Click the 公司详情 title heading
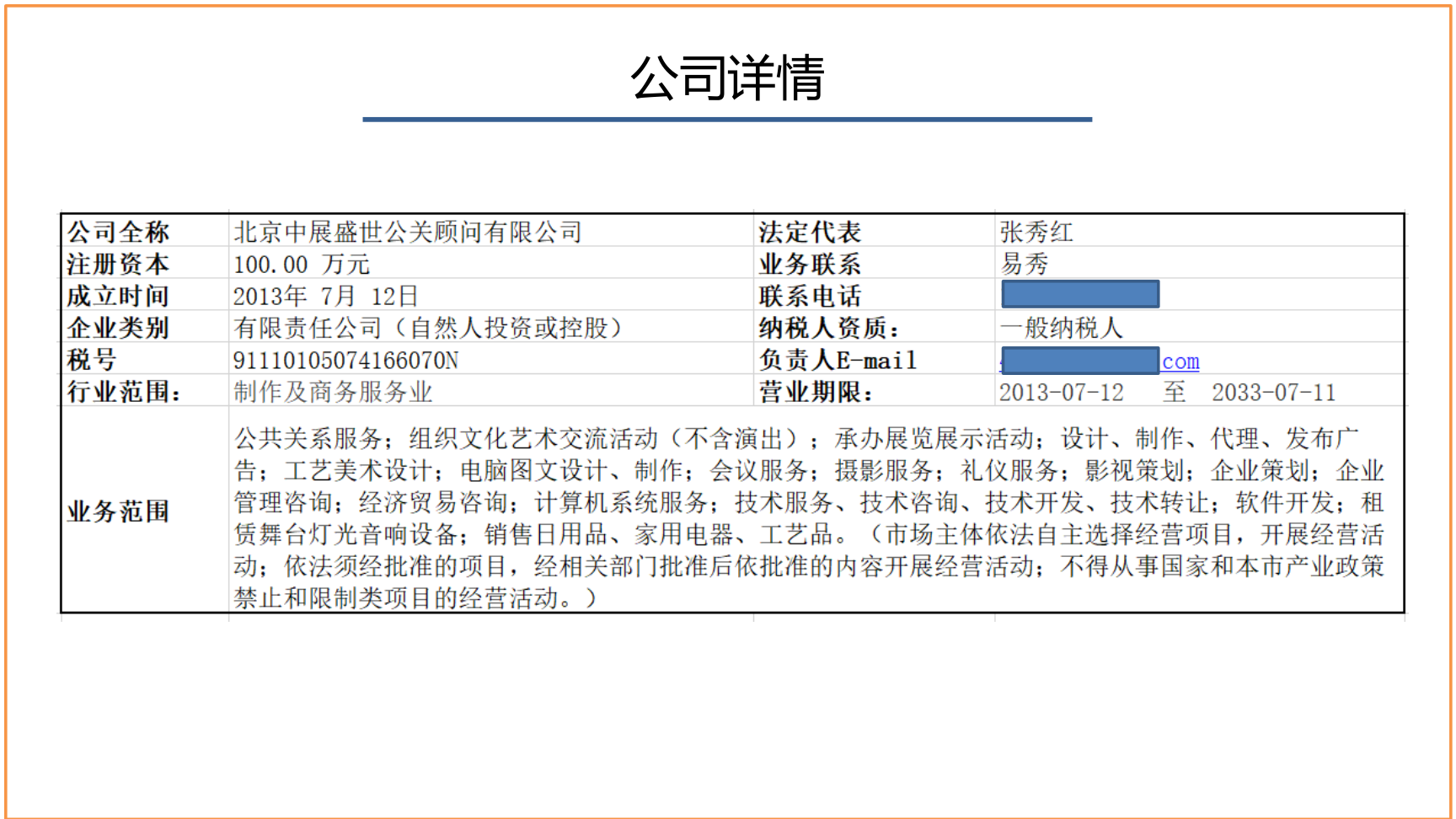The image size is (1456, 819). point(727,78)
